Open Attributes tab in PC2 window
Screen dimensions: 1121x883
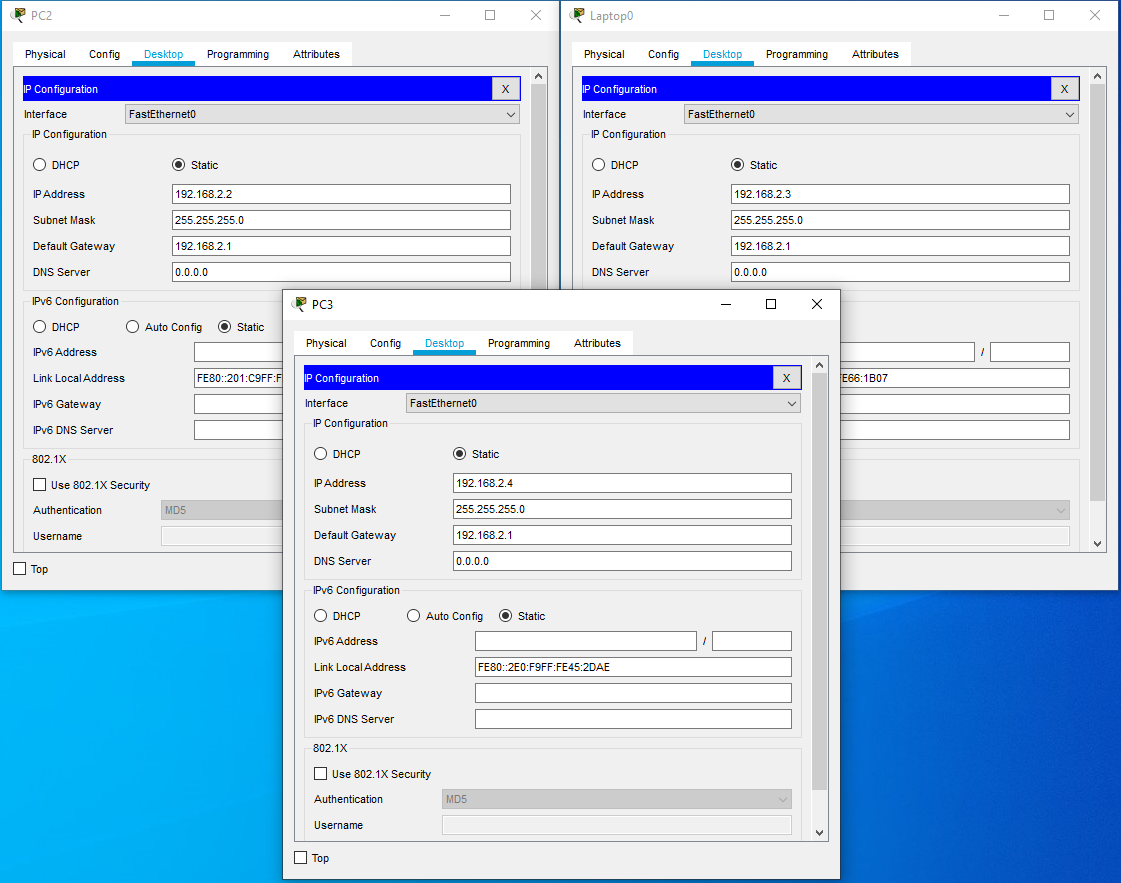click(x=316, y=54)
